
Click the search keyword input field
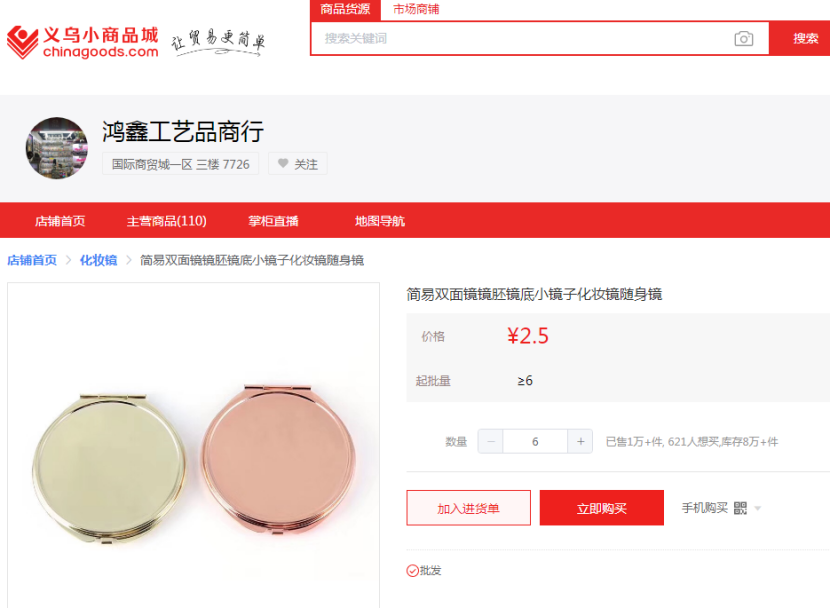coord(522,39)
